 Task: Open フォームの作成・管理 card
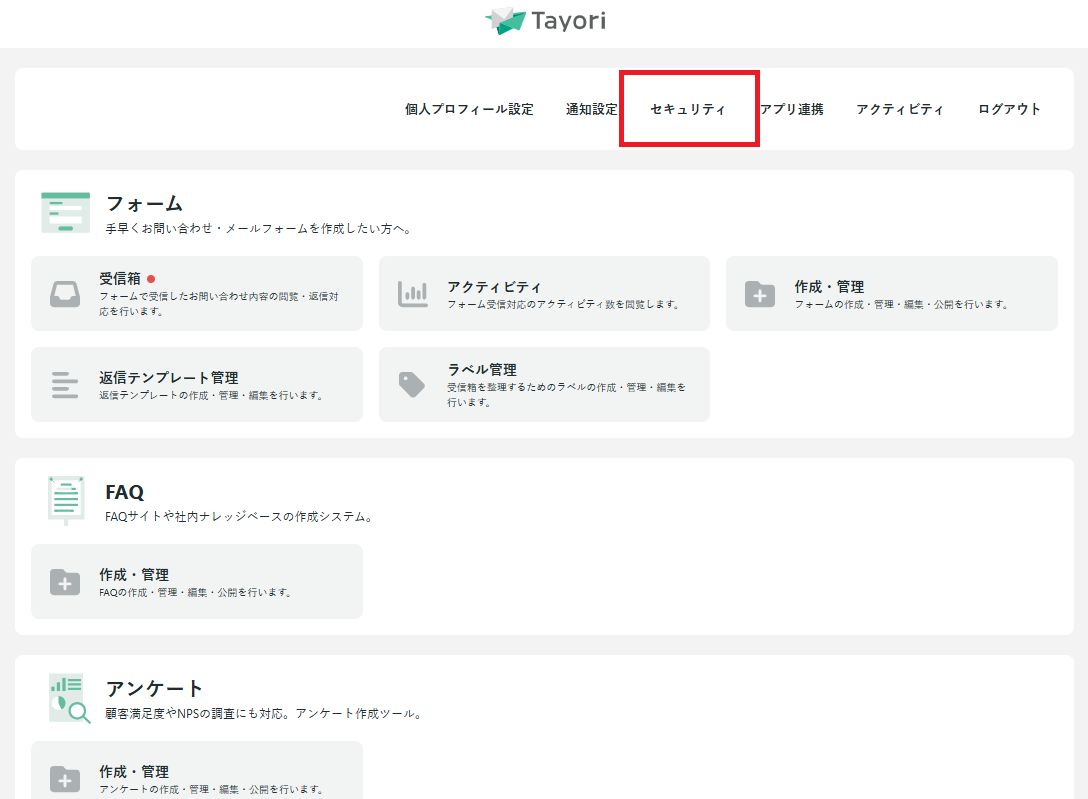[x=892, y=293]
